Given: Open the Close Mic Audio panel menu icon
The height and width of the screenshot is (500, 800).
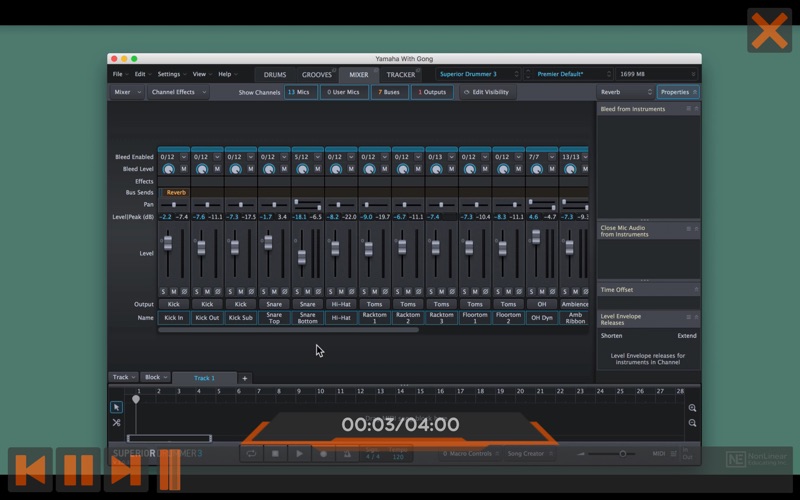Looking at the screenshot, I should [x=688, y=229].
